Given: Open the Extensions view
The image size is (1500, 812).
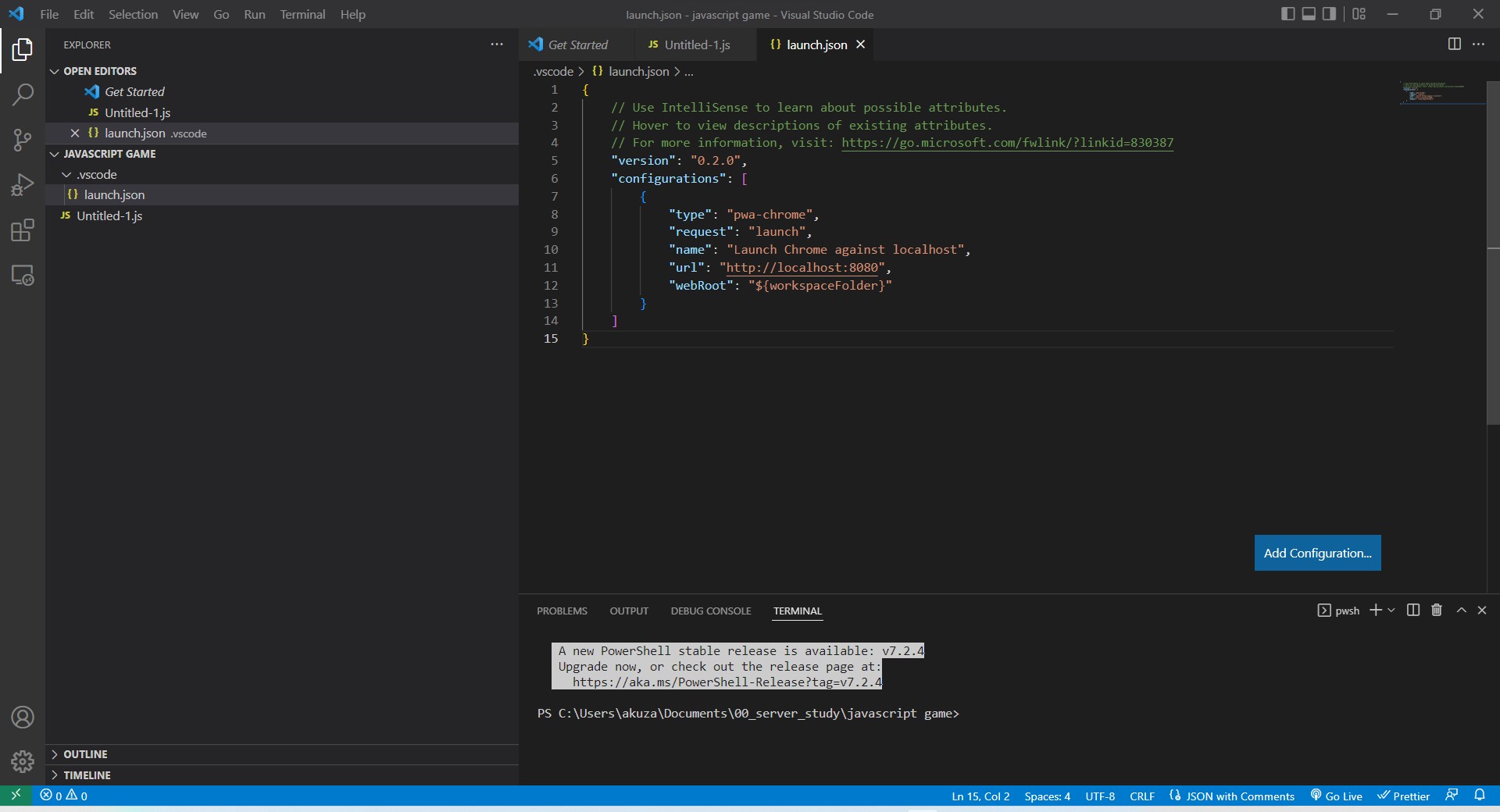Looking at the screenshot, I should coord(23,230).
